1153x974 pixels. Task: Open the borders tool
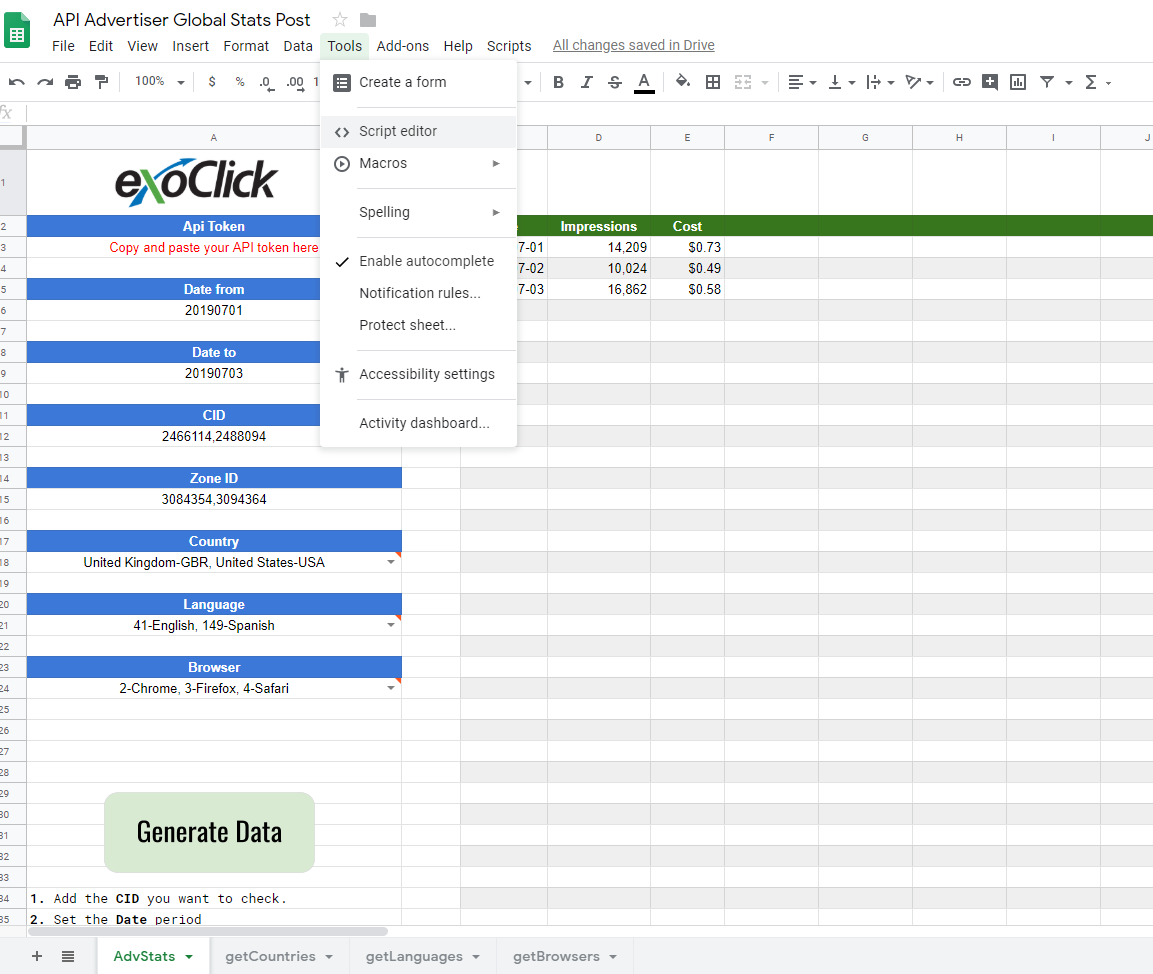pyautogui.click(x=713, y=82)
